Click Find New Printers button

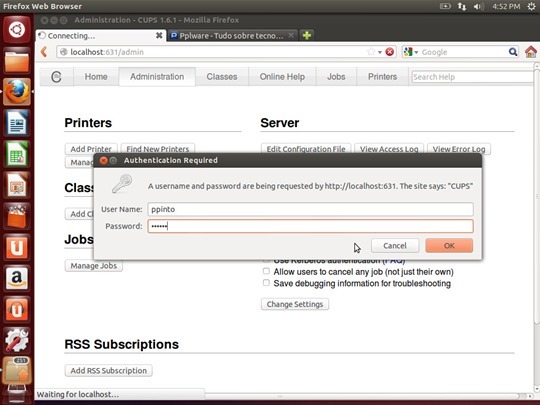[158, 149]
